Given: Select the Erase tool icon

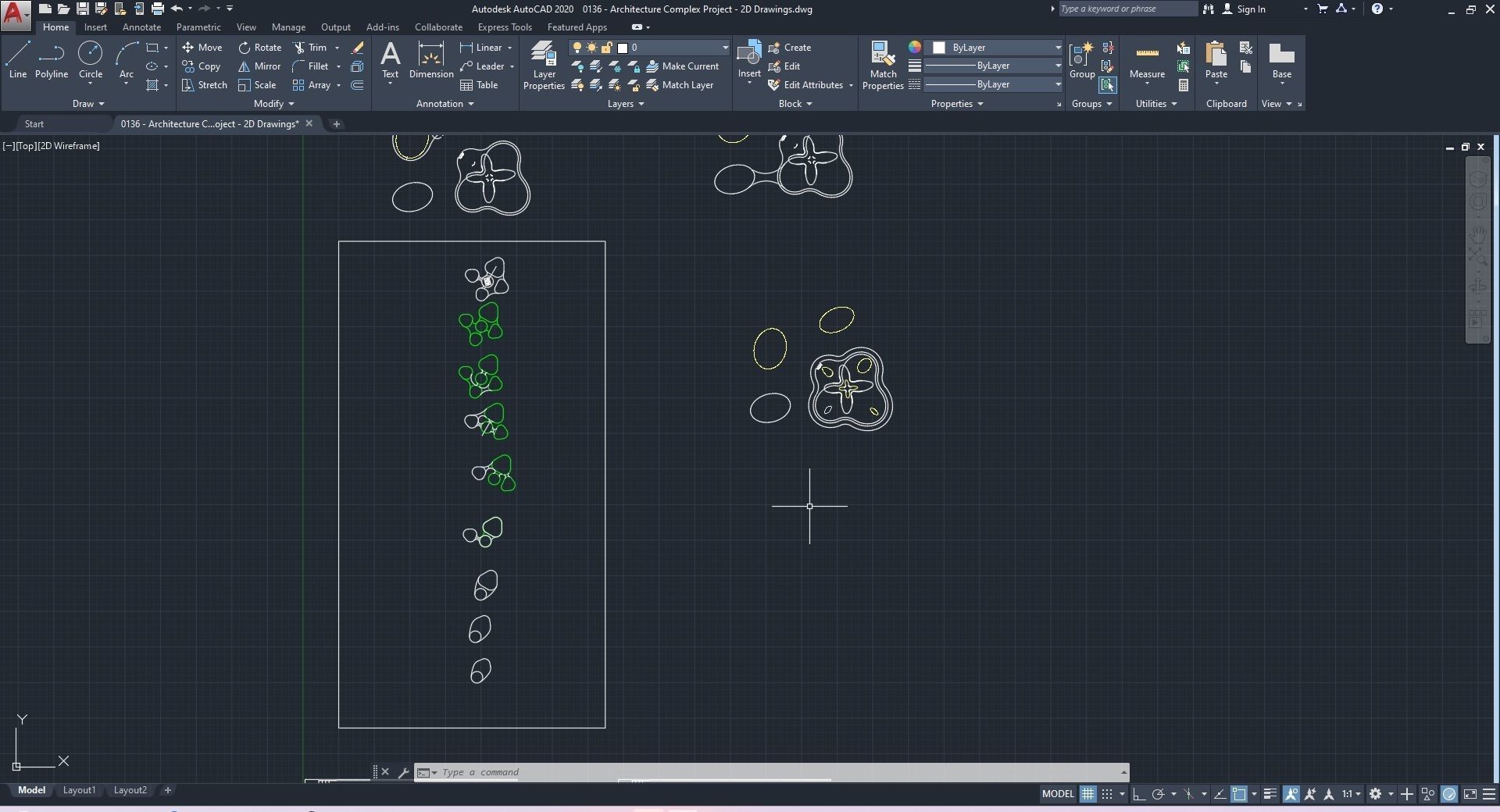Looking at the screenshot, I should 358,48.
